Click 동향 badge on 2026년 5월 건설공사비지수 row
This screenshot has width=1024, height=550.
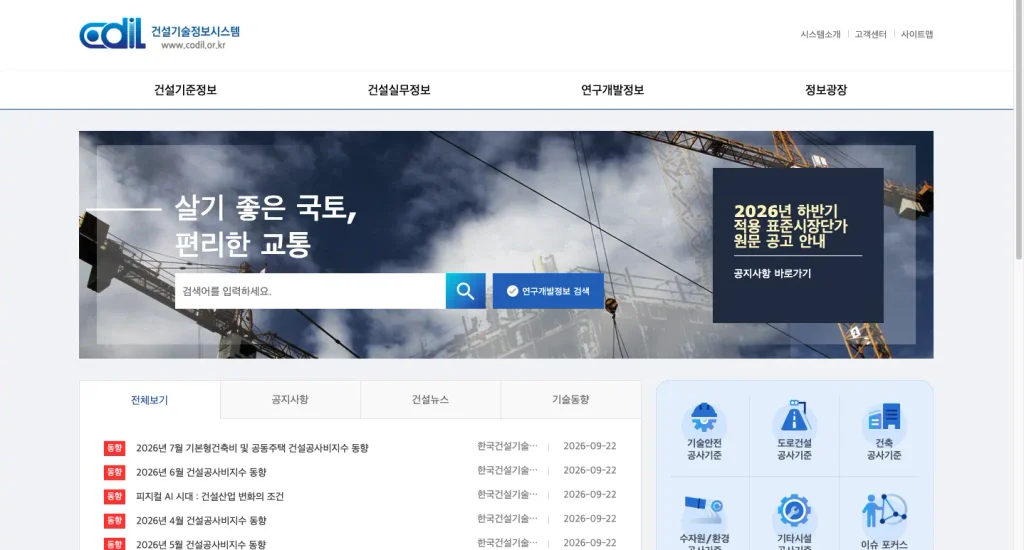click(x=114, y=544)
